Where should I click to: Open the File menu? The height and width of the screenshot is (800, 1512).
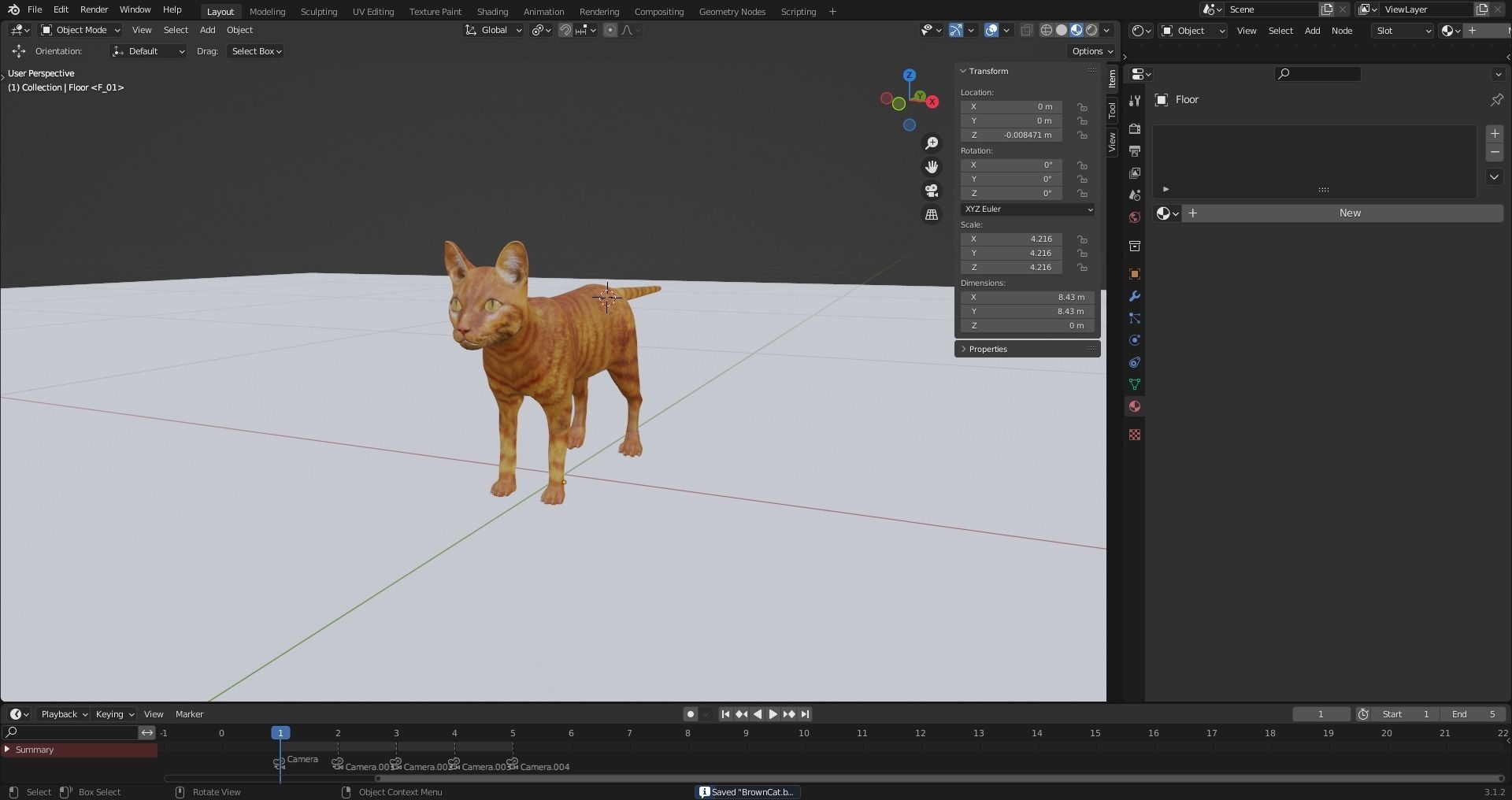pos(35,9)
